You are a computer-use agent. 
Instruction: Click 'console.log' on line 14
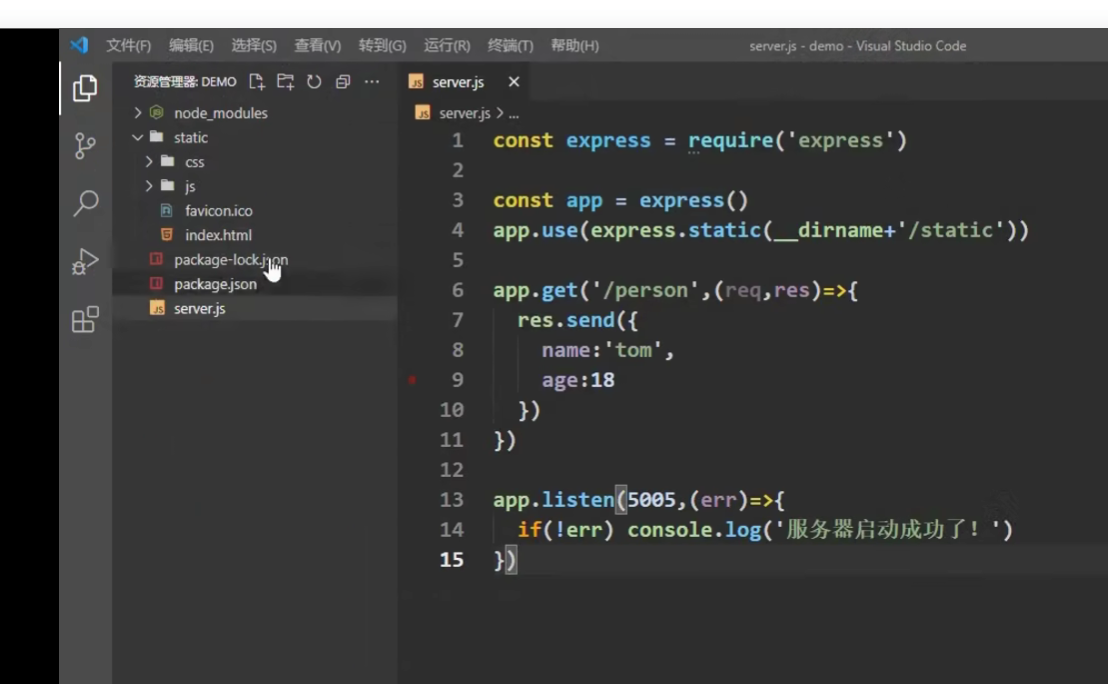[694, 530]
